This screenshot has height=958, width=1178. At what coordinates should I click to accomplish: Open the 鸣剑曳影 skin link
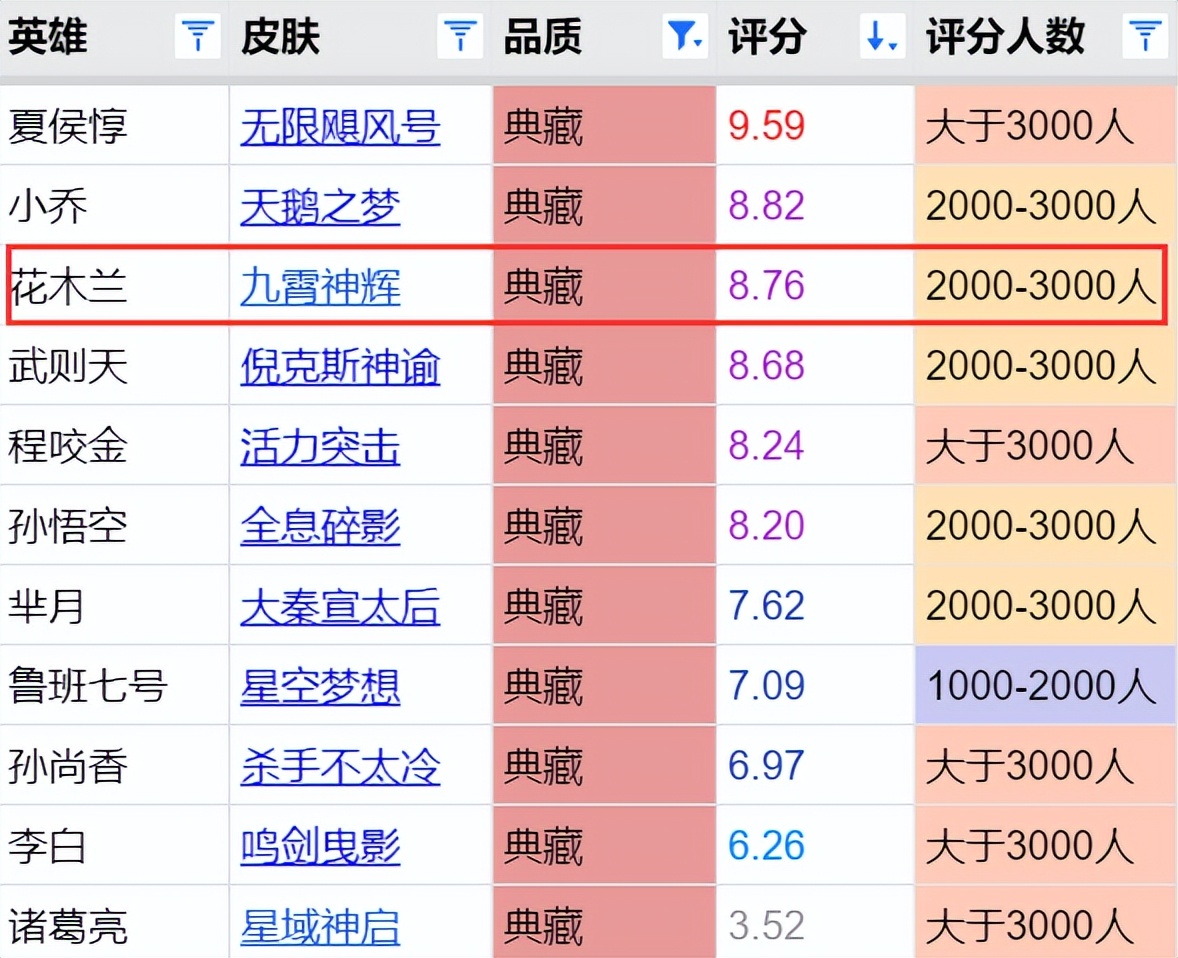coord(320,846)
